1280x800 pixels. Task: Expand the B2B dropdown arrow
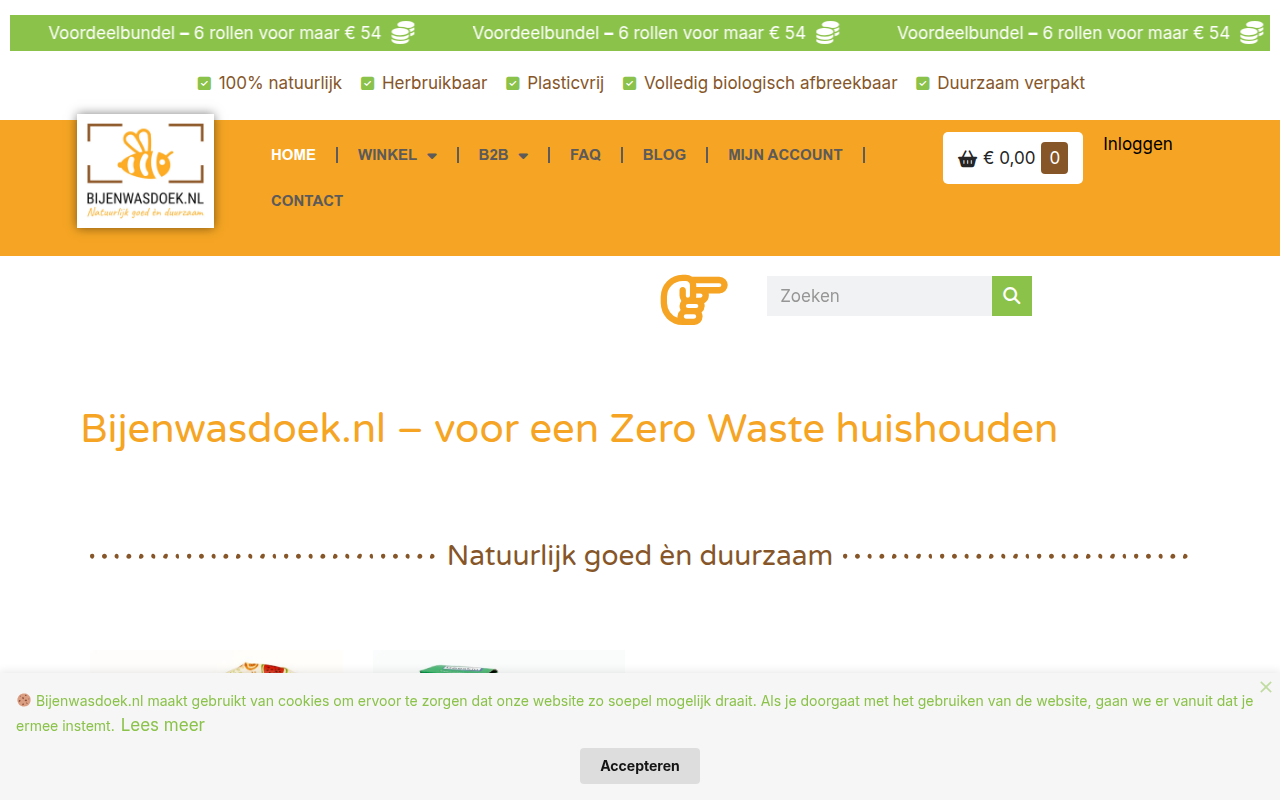tap(523, 156)
